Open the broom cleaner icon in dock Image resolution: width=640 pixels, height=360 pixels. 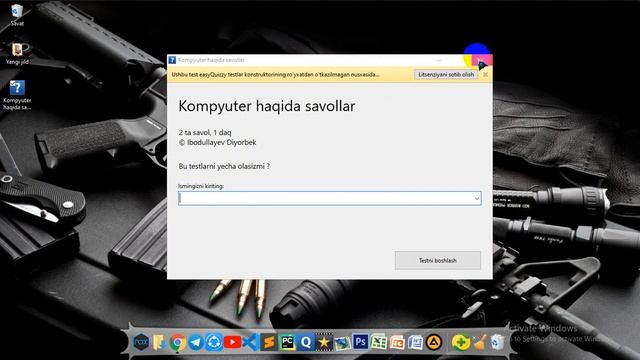click(479, 342)
